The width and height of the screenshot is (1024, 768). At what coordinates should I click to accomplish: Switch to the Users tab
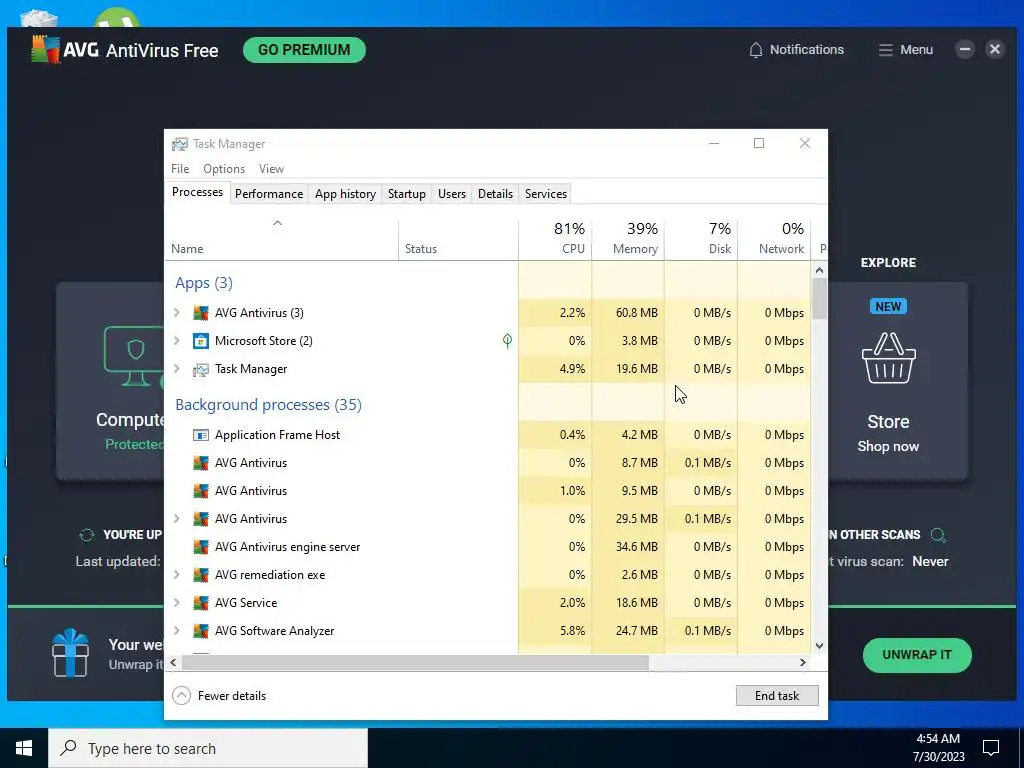452,194
